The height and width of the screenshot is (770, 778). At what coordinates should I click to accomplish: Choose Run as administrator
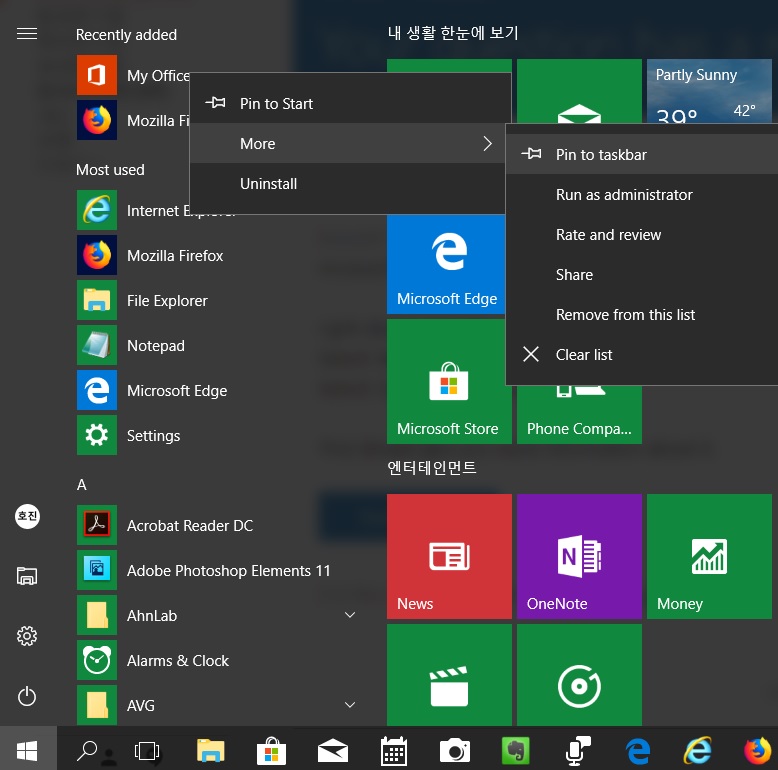tap(624, 194)
